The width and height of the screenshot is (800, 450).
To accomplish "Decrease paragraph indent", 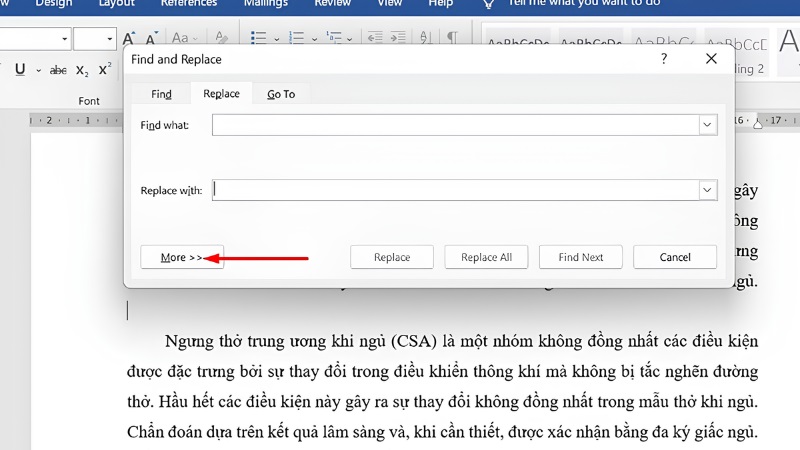I will point(375,38).
